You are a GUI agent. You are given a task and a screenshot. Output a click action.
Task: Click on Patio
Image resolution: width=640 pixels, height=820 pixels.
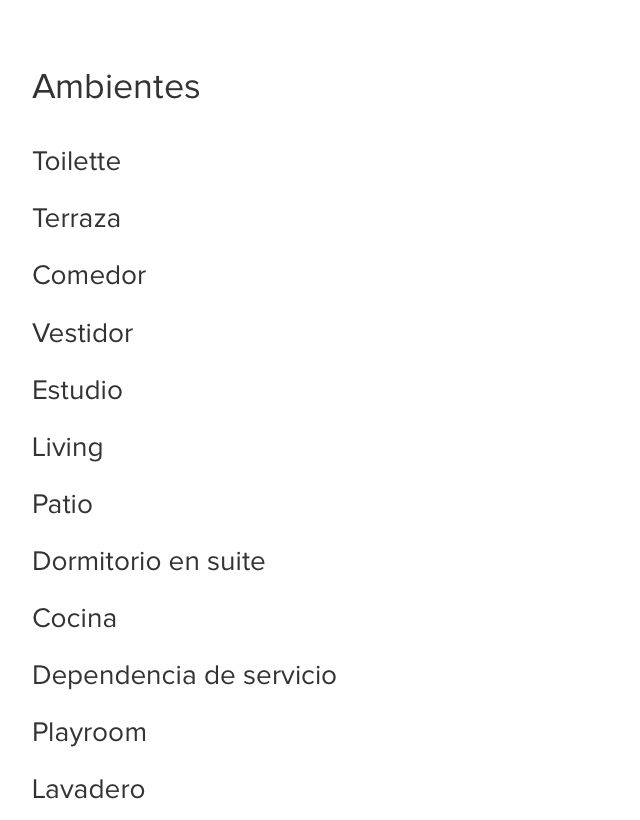(62, 504)
